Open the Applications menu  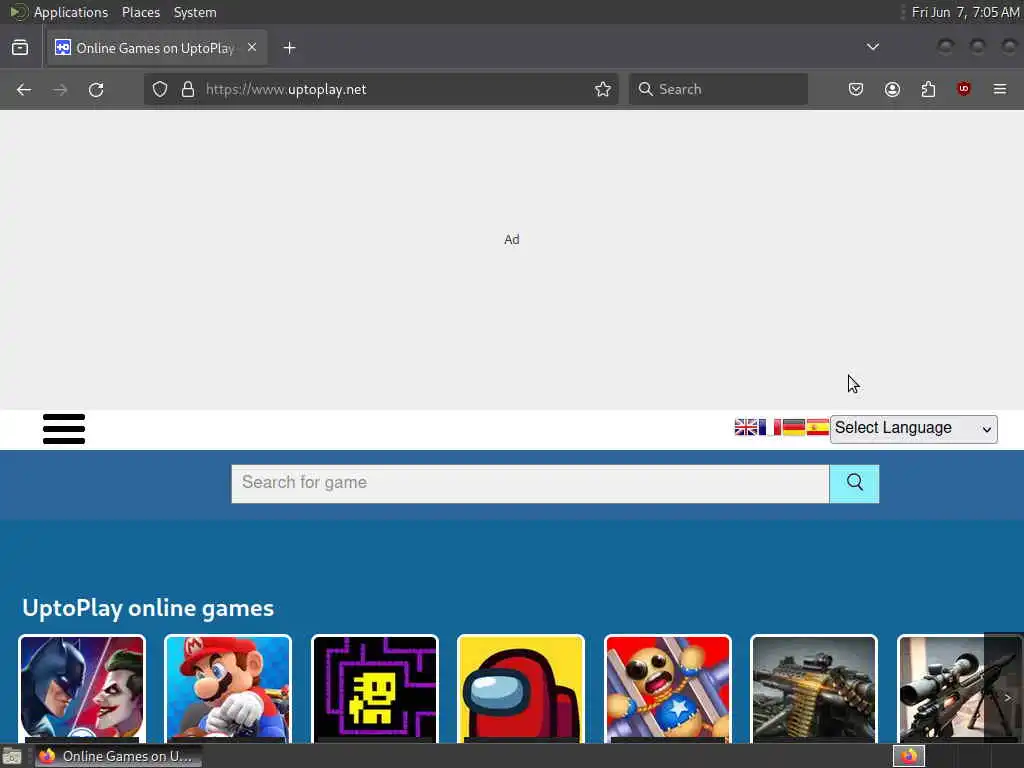pyautogui.click(x=71, y=12)
